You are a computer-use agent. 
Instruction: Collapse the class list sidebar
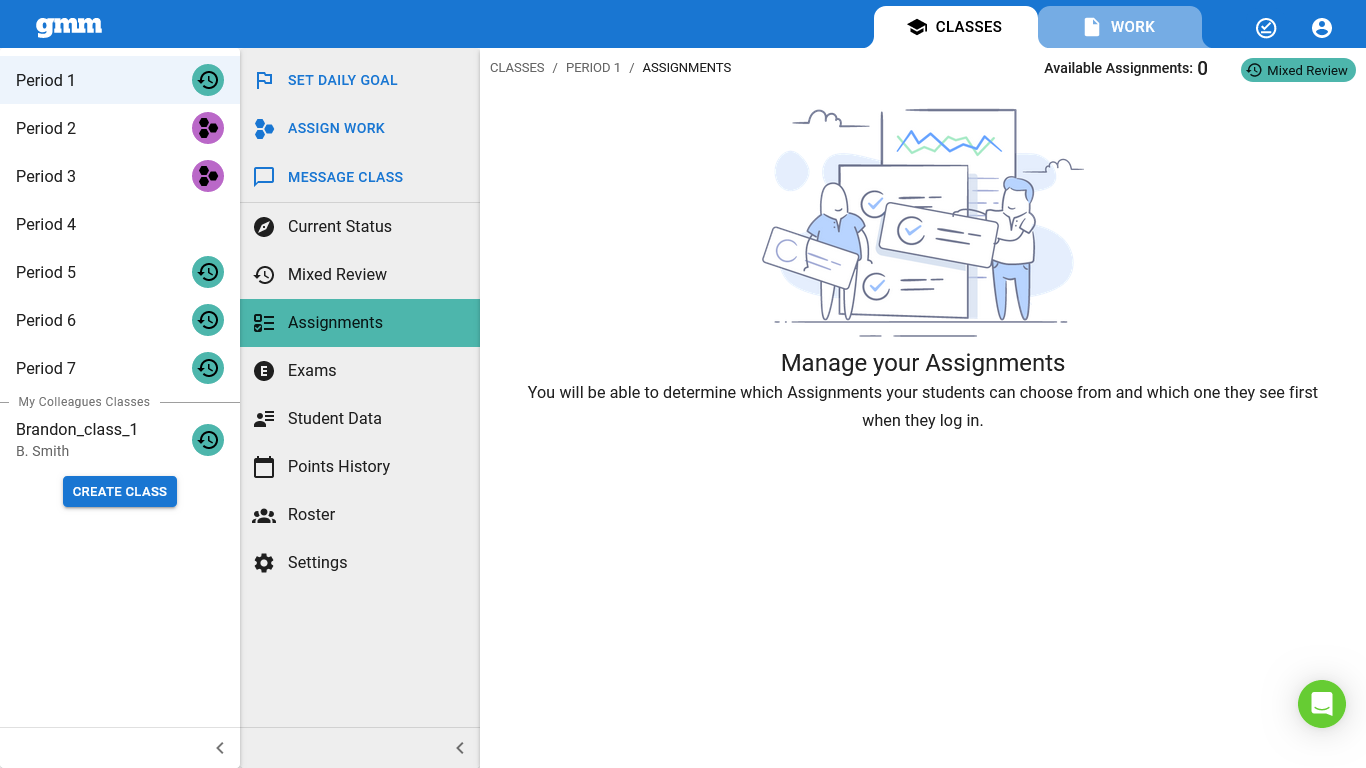[220, 748]
